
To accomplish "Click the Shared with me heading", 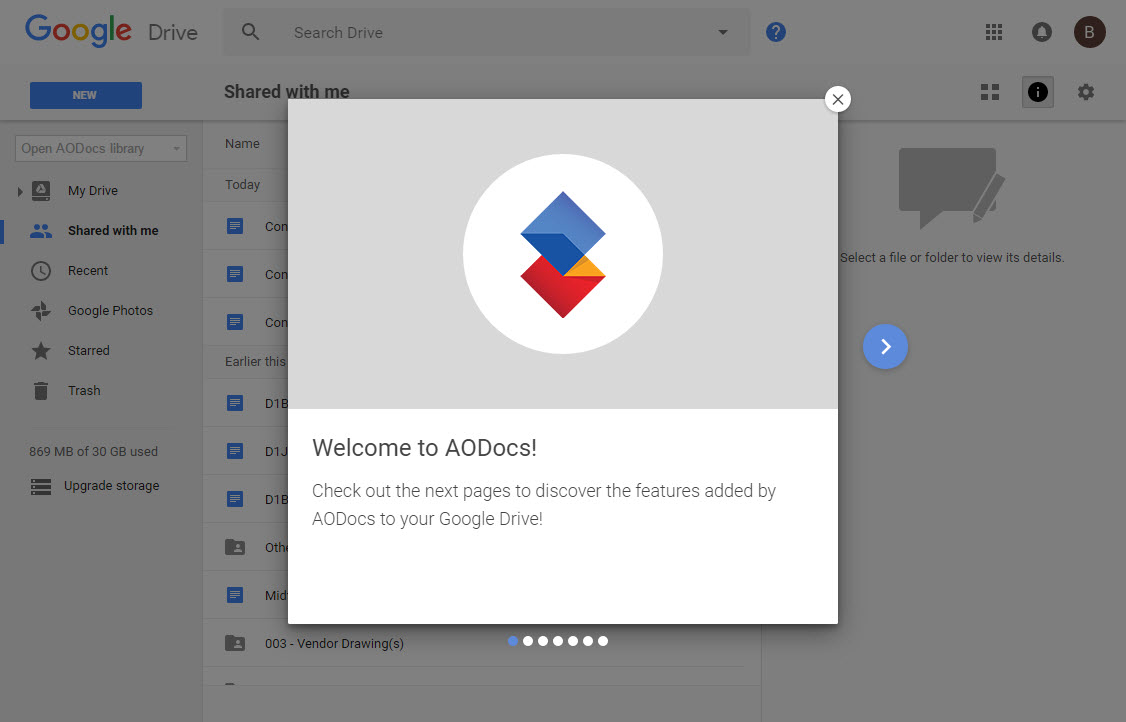I will pyautogui.click(x=287, y=92).
